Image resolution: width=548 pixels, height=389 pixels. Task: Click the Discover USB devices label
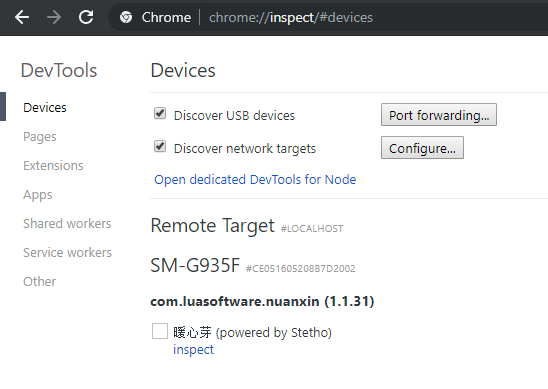coord(234,115)
